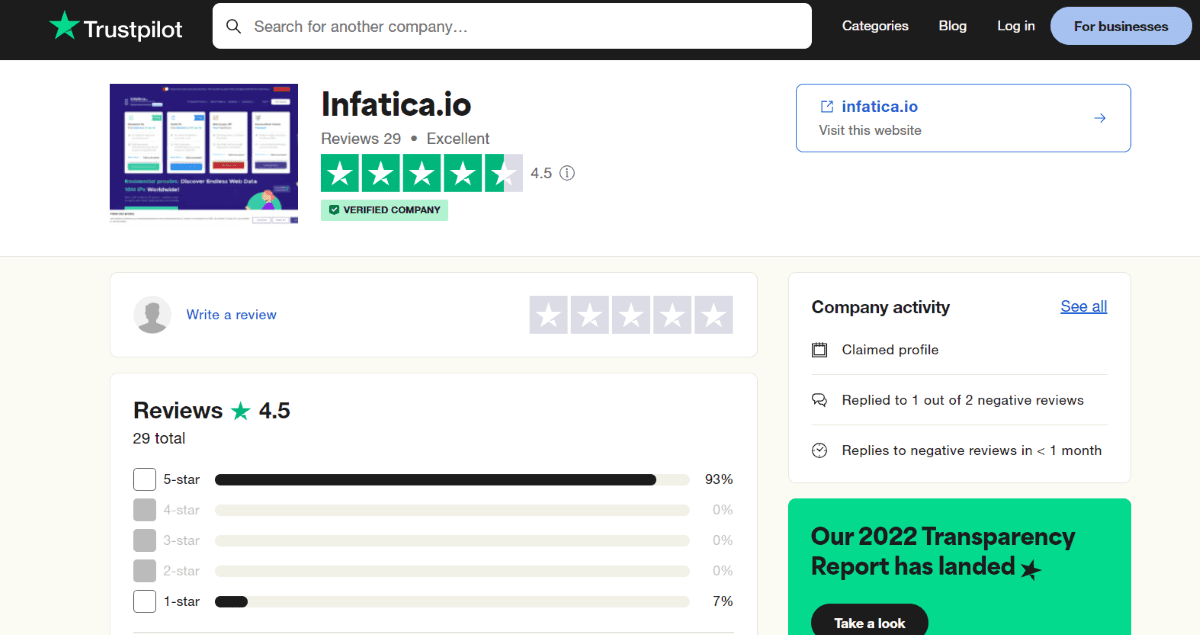This screenshot has width=1200, height=635.
Task: Click the reply bubbles icon in Company activity
Action: pyautogui.click(x=820, y=400)
